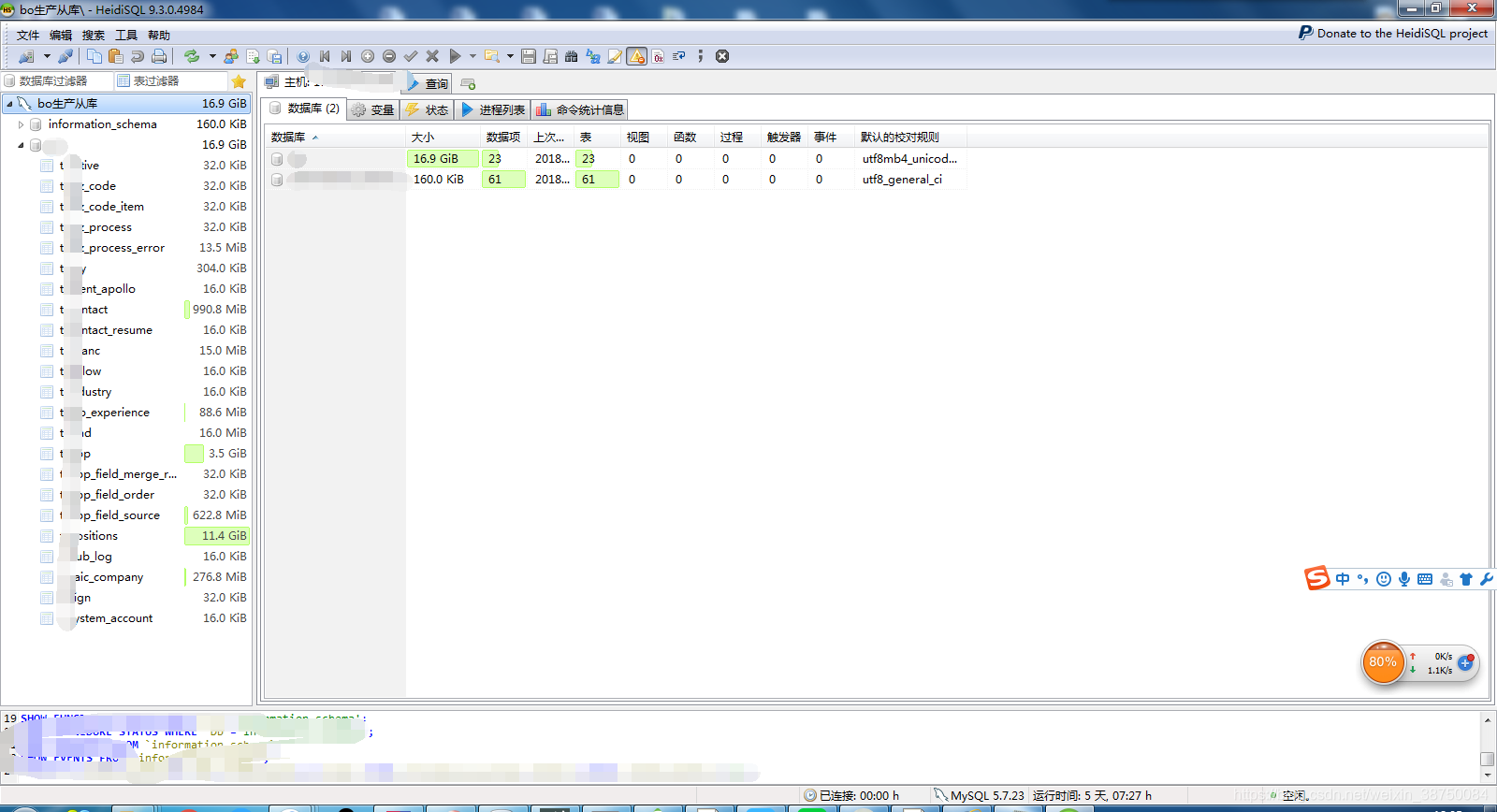Image resolution: width=1497 pixels, height=812 pixels.
Task: Click the SQL log vertical scrollbar
Action: (1487, 747)
